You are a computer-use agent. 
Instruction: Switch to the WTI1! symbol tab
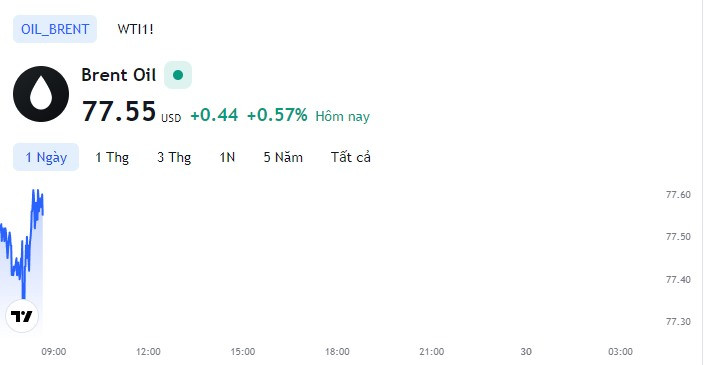tap(135, 29)
